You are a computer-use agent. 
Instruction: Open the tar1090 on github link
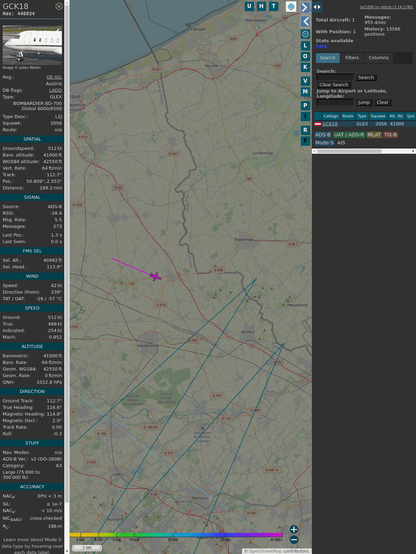click(386, 7)
